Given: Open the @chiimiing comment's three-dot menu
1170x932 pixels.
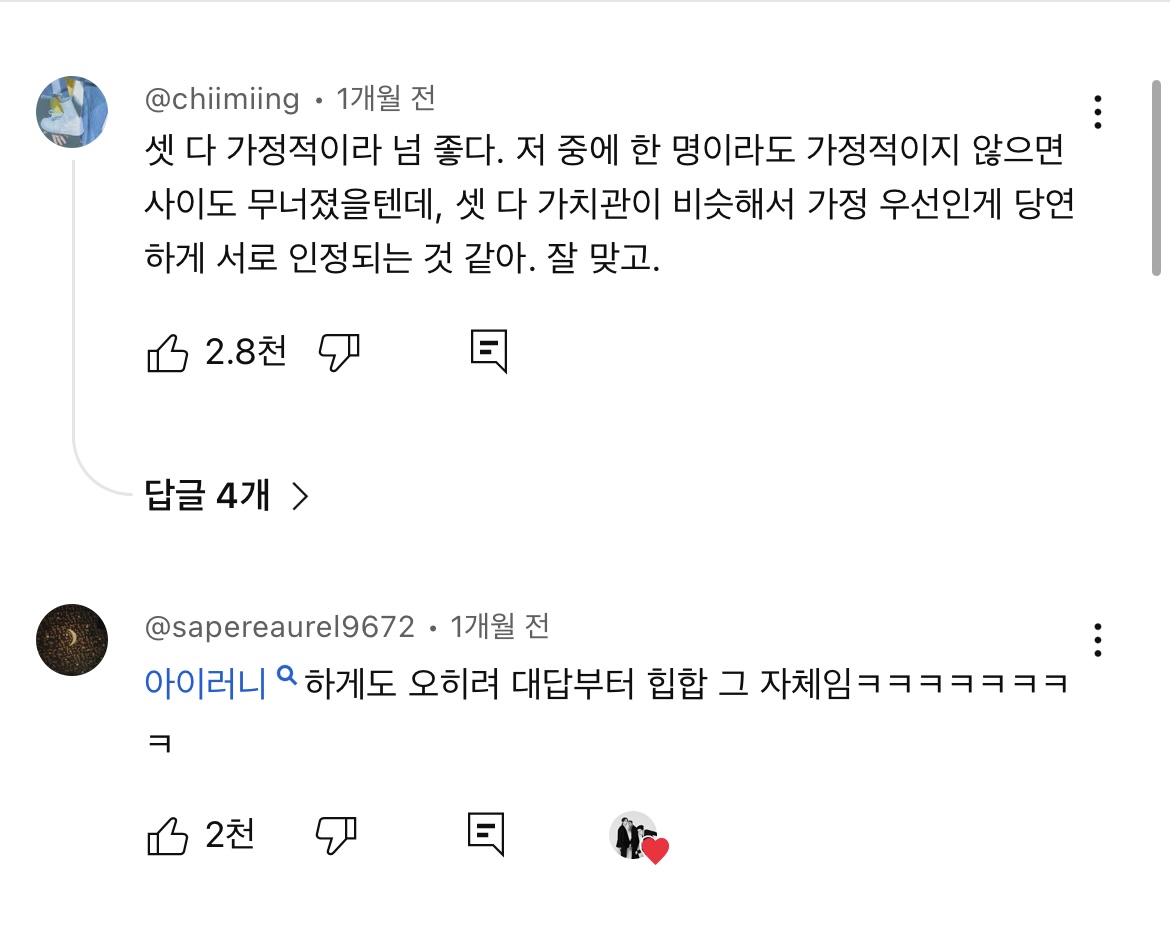Looking at the screenshot, I should tap(1098, 112).
